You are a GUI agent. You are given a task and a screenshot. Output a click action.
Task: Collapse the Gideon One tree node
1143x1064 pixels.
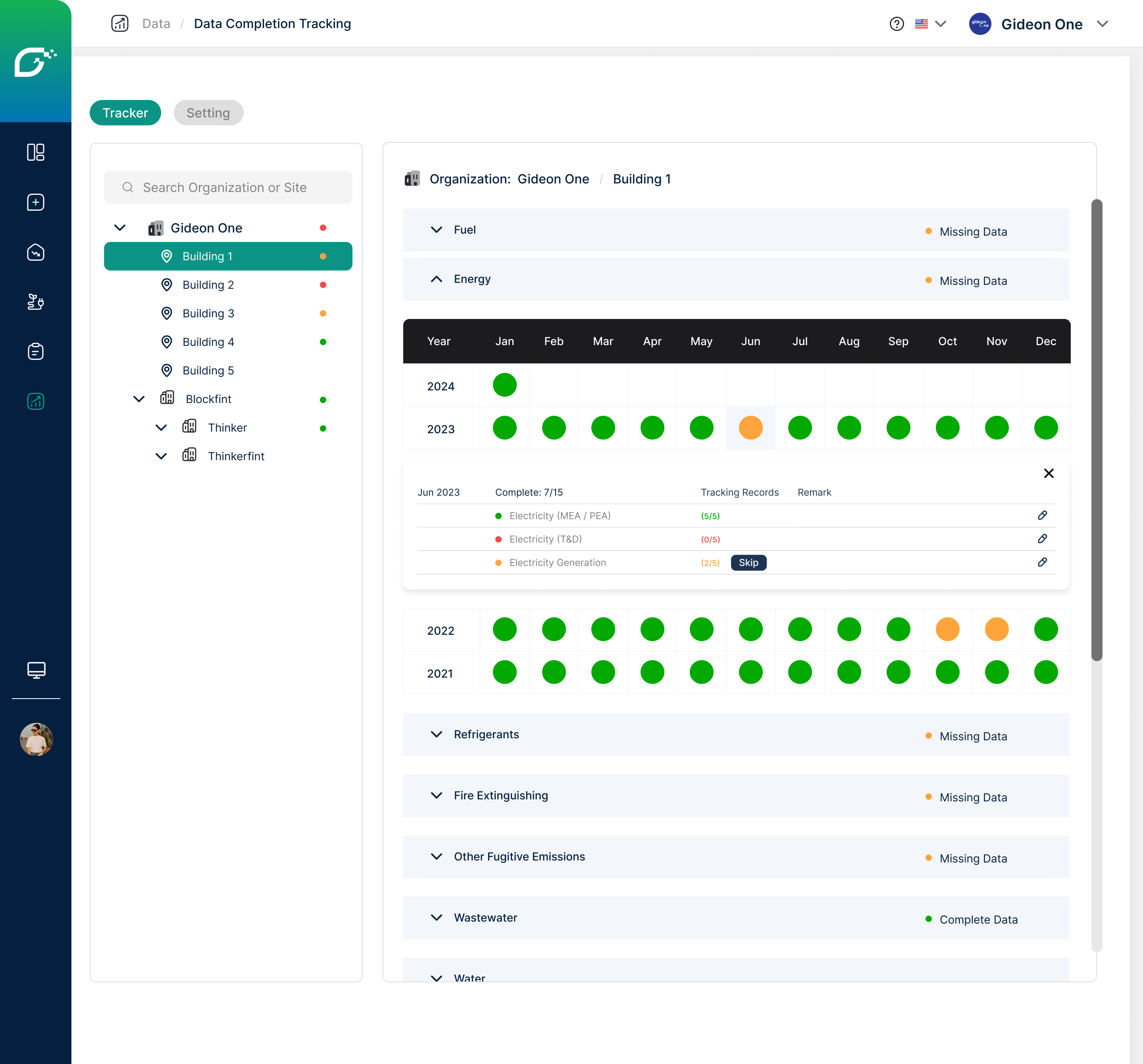[x=119, y=228]
